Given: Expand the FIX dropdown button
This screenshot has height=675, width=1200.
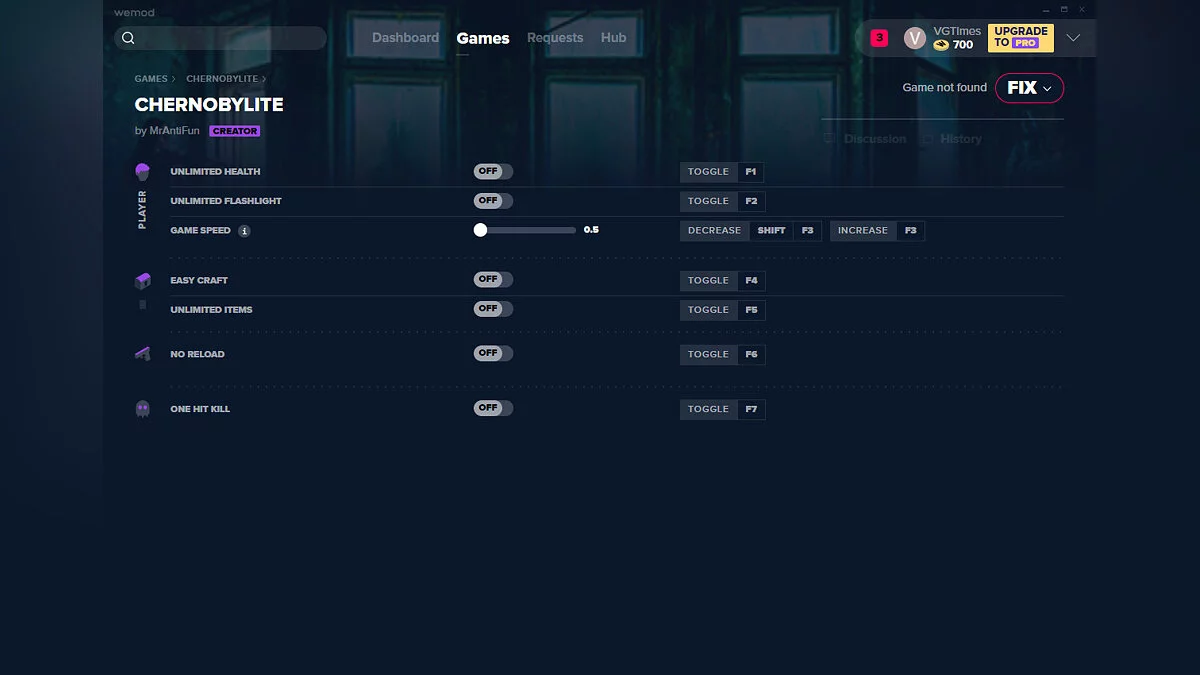Looking at the screenshot, I should click(x=1029, y=88).
